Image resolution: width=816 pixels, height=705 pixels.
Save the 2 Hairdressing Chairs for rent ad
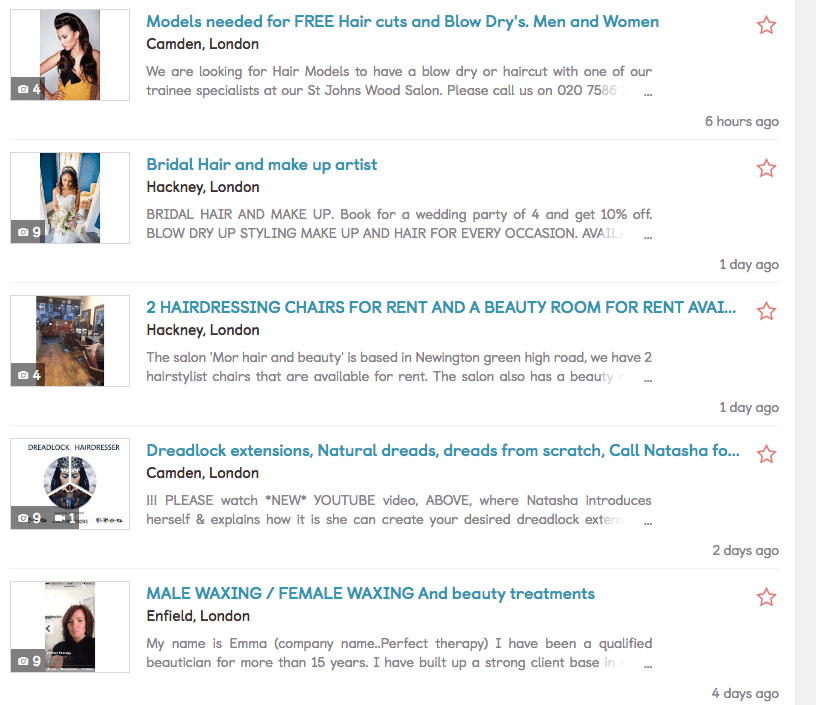coord(766,311)
